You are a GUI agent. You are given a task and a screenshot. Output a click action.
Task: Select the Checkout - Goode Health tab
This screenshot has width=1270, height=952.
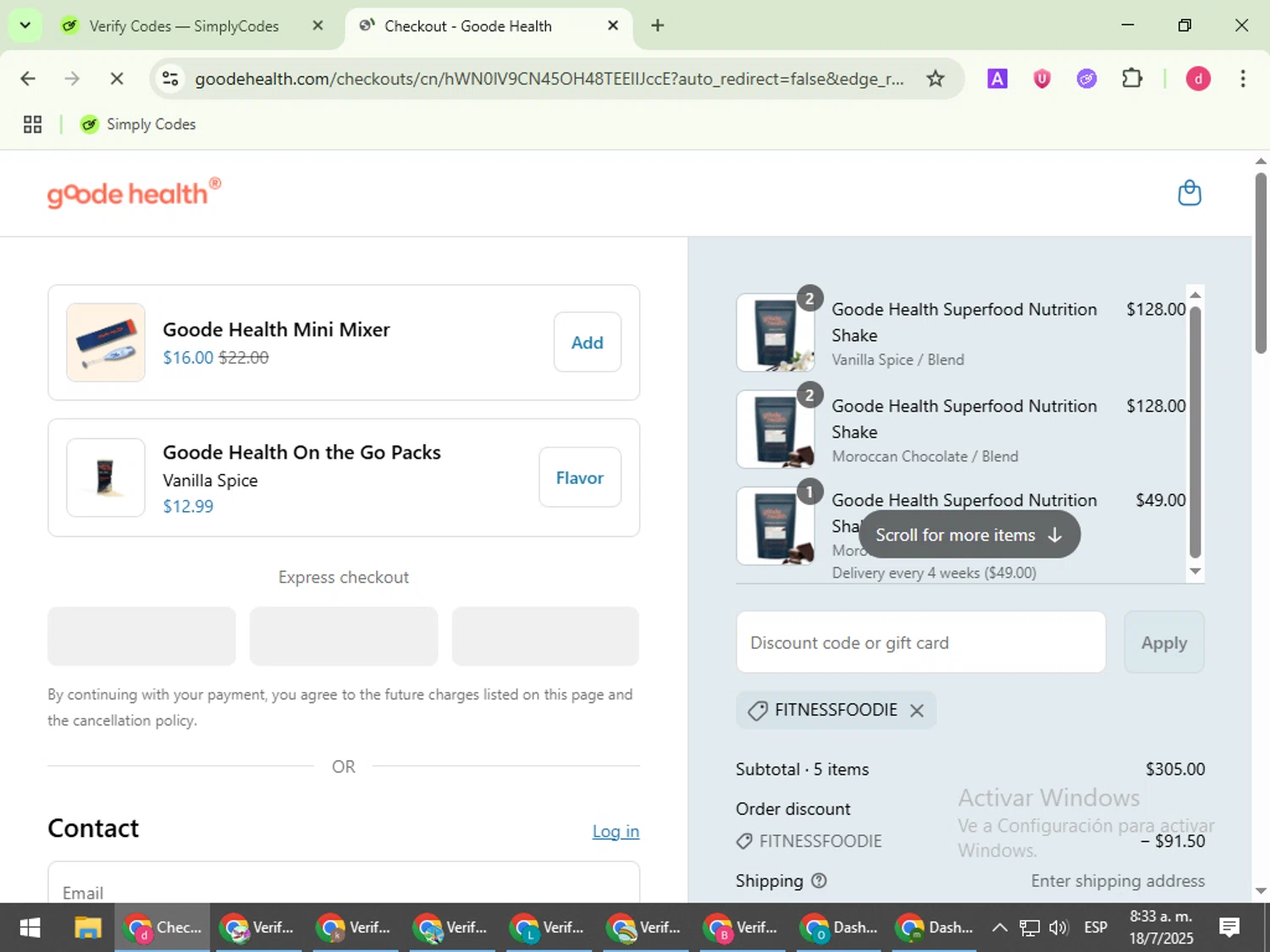[467, 26]
